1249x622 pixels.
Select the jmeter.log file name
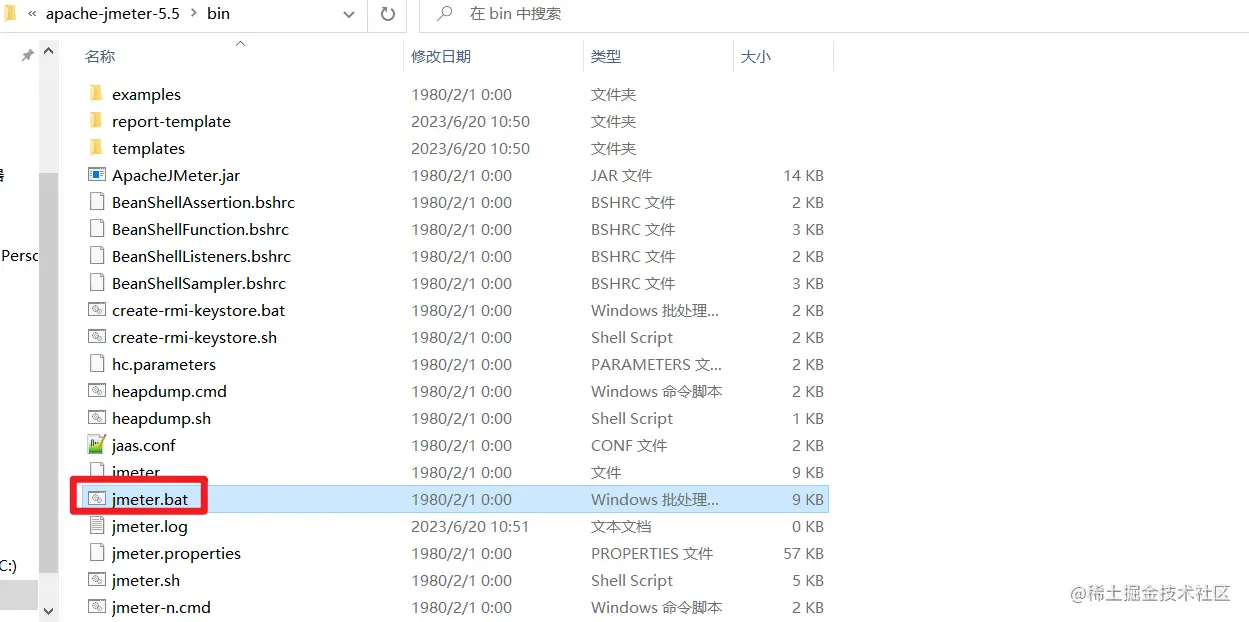150,526
